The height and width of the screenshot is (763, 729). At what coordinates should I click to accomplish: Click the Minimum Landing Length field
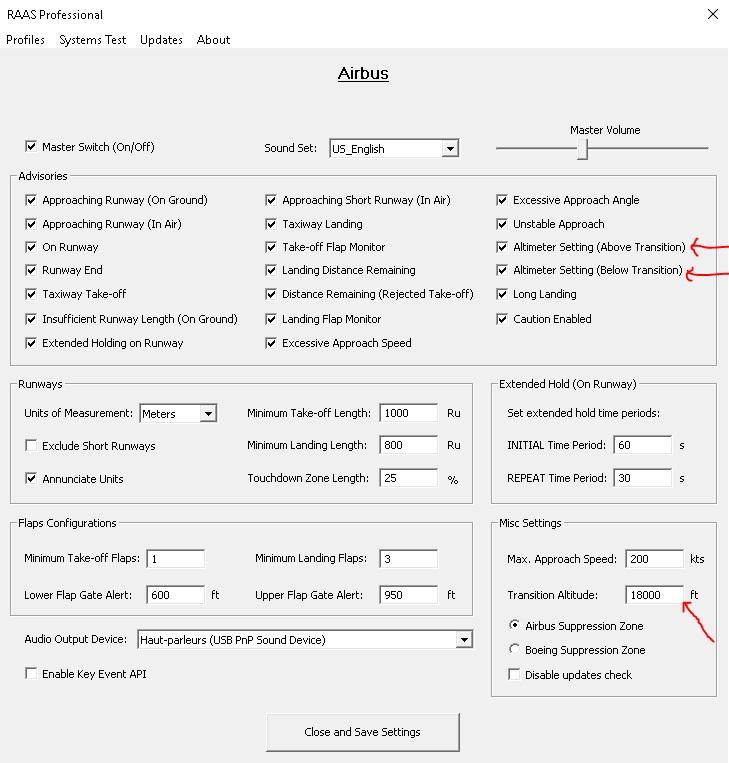(x=409, y=445)
